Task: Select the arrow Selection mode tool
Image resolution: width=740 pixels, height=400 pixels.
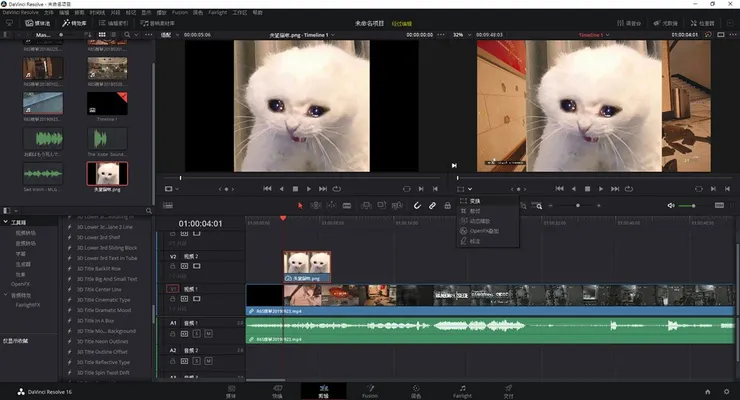Action: tap(300, 206)
